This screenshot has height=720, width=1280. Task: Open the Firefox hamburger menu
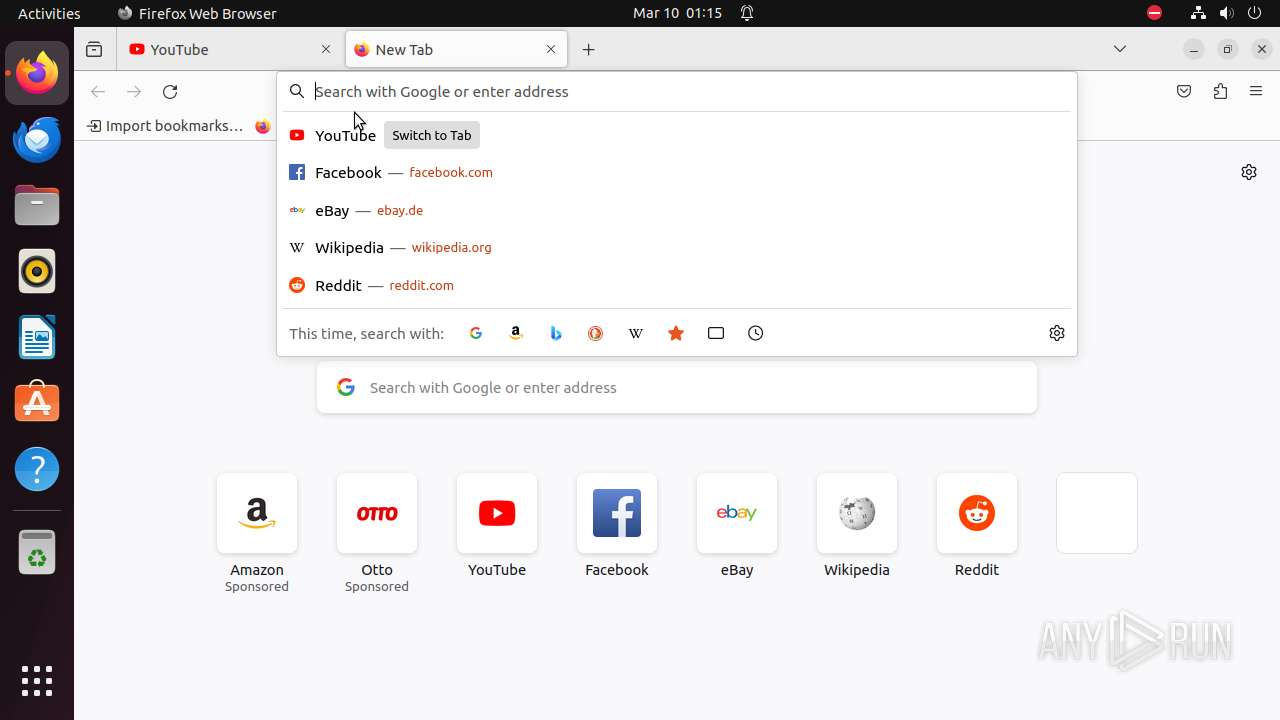pyautogui.click(x=1256, y=91)
